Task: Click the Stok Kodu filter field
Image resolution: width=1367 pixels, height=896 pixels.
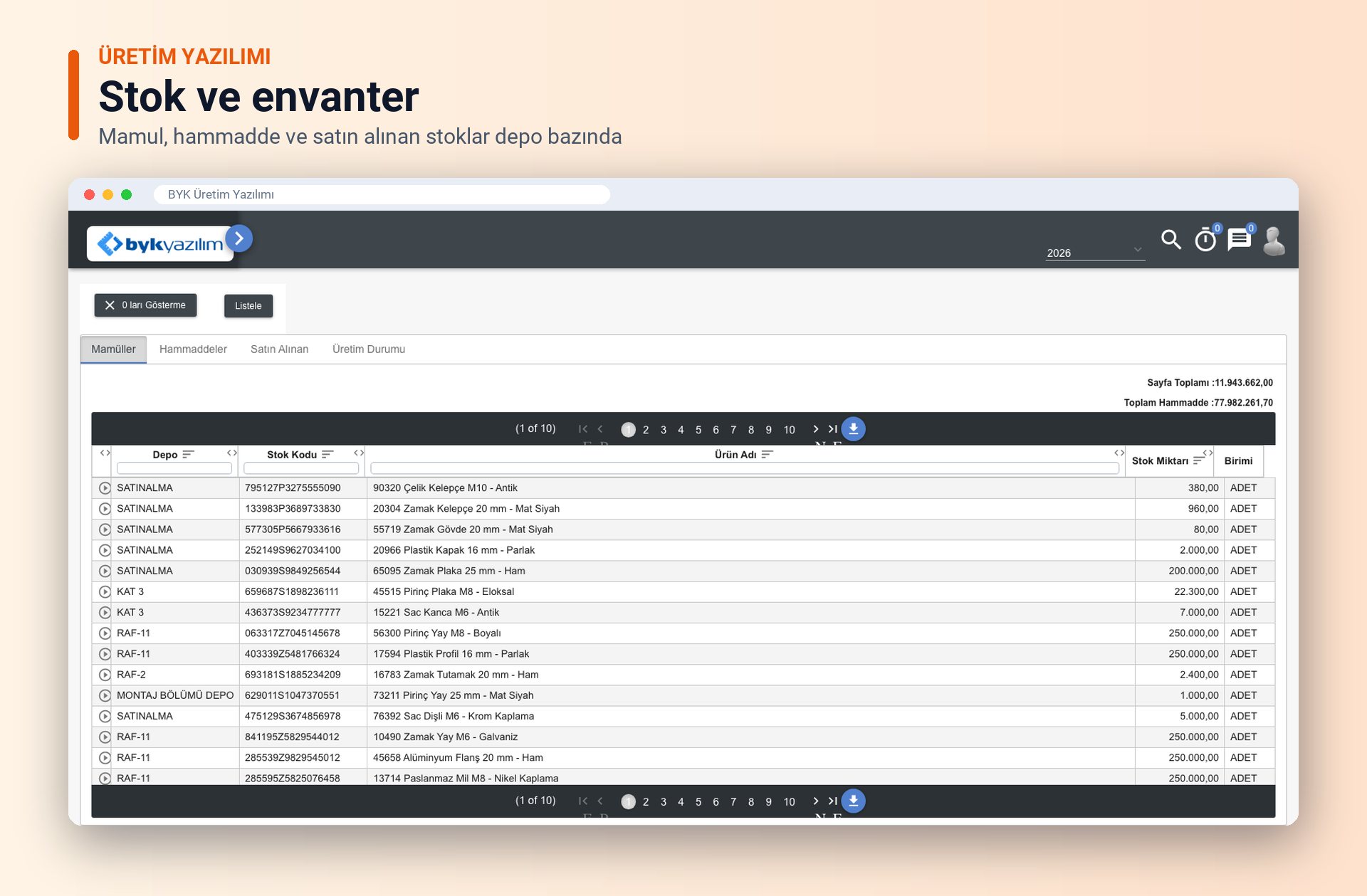Action: coord(301,468)
